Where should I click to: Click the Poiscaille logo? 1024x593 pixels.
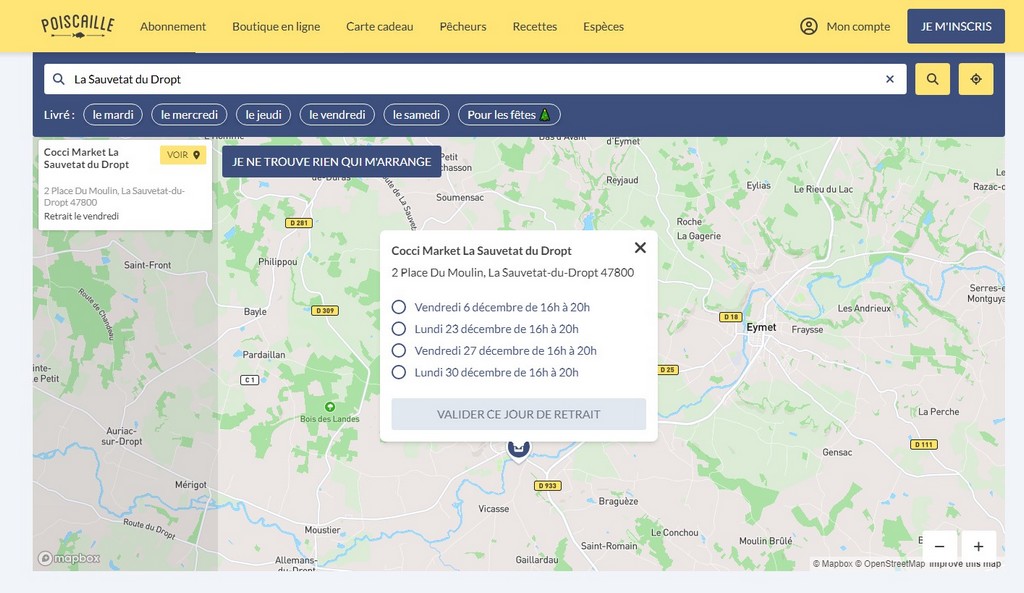point(78,26)
